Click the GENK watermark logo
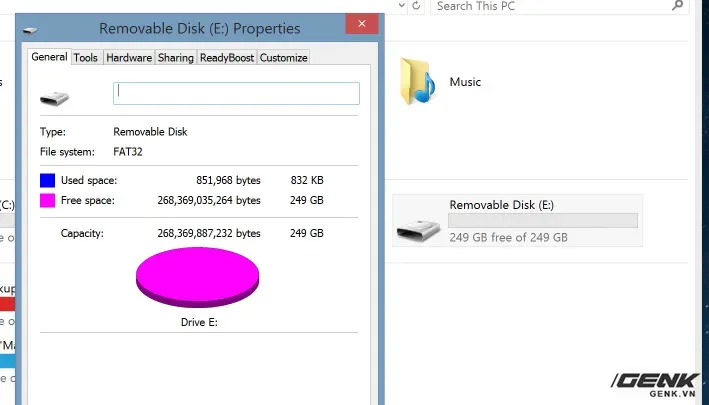Screen dimensions: 709x405 pos(654,385)
